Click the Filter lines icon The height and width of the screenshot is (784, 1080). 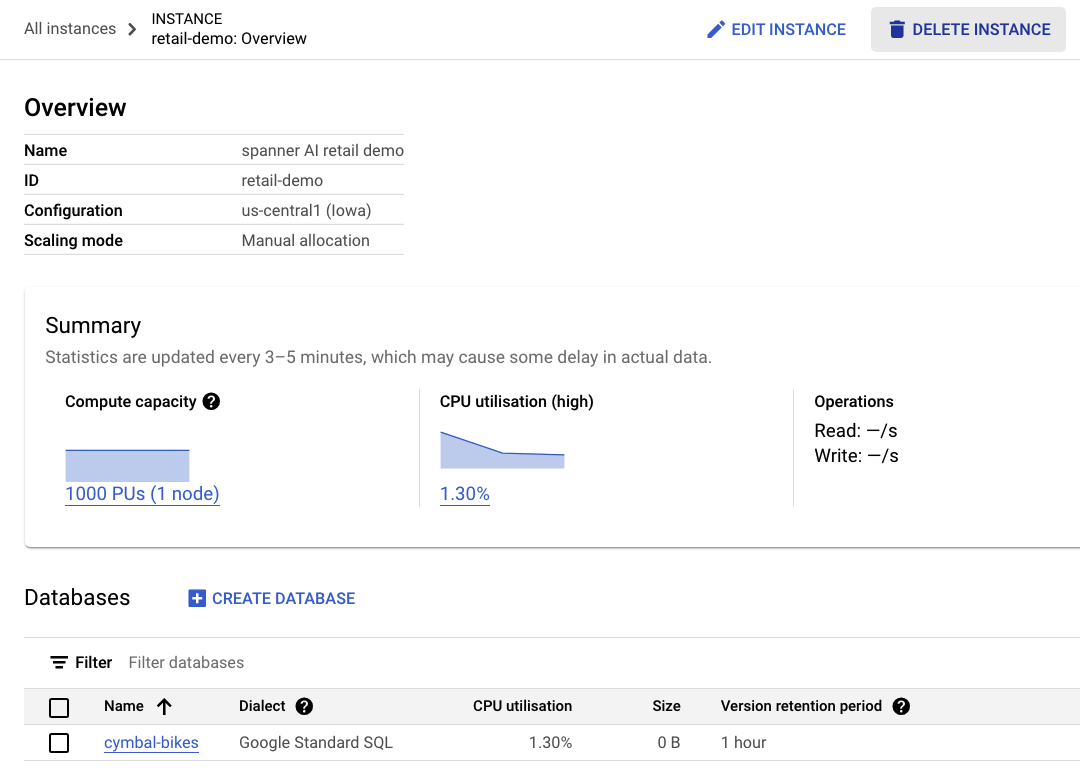[x=59, y=663]
